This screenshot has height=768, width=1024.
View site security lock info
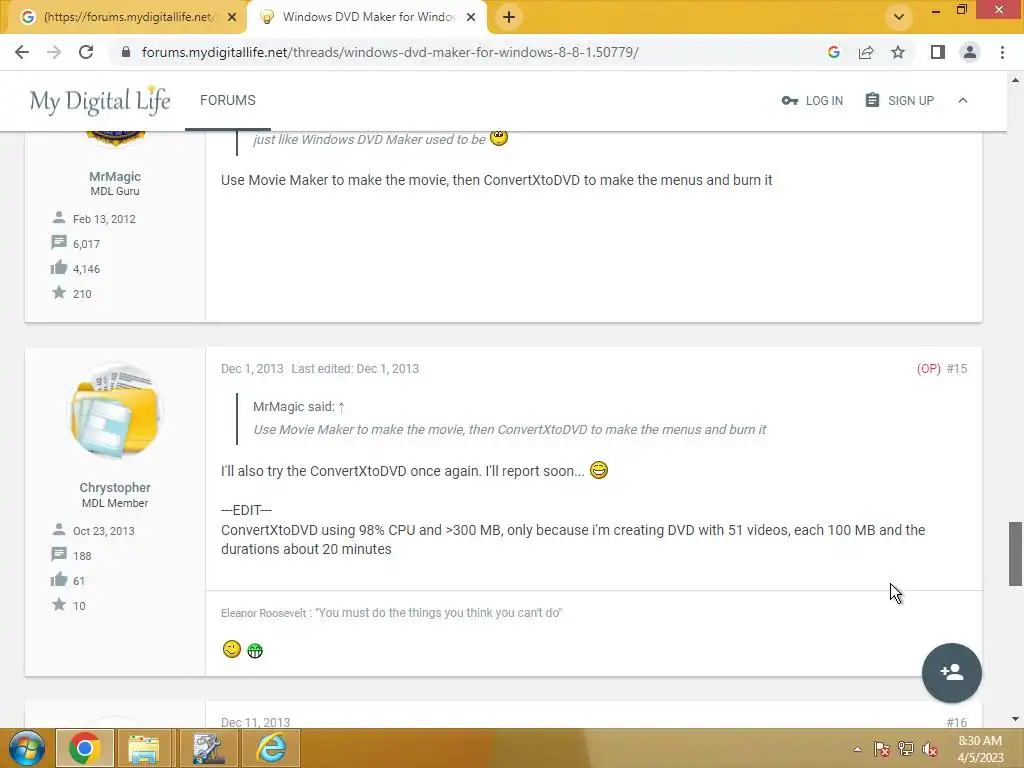[126, 52]
